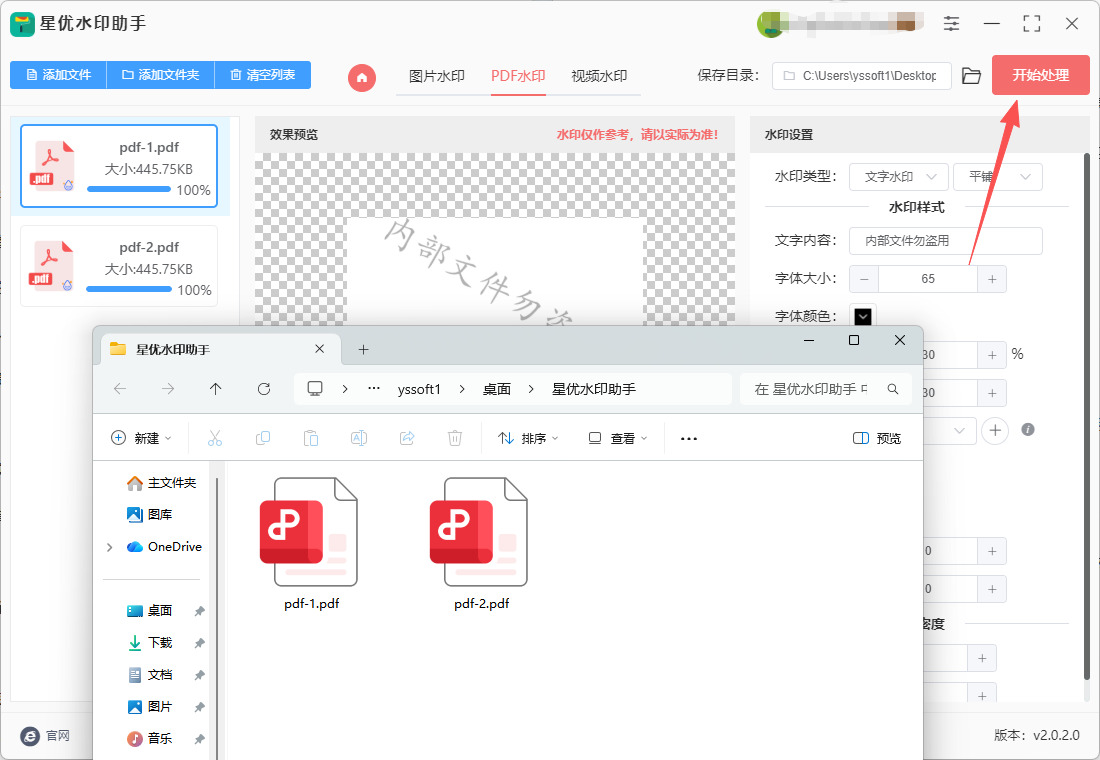Open the Explorer more options ellipsis
Viewport: 1100px width, 760px height.
point(688,438)
